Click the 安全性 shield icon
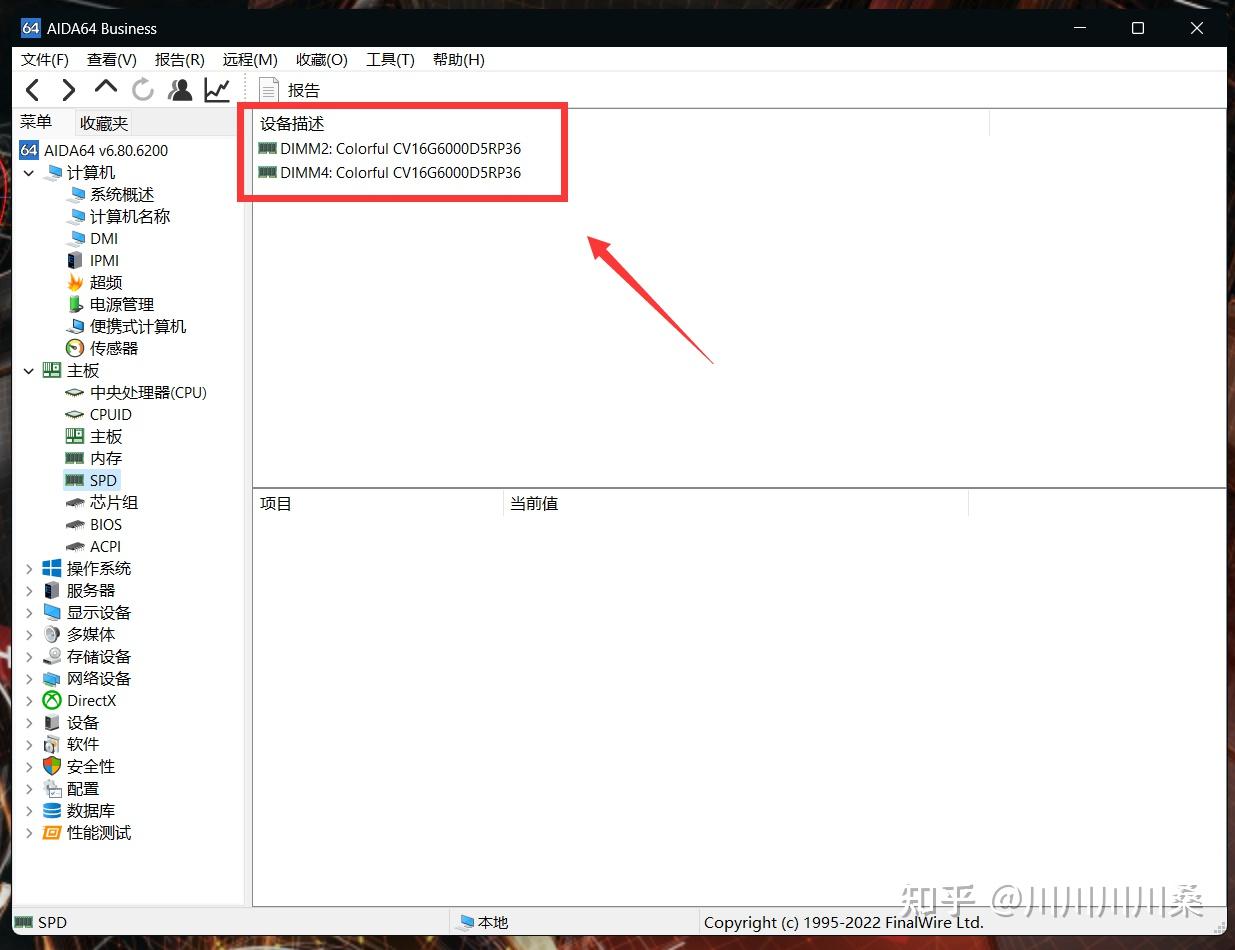1235x950 pixels. coord(52,766)
